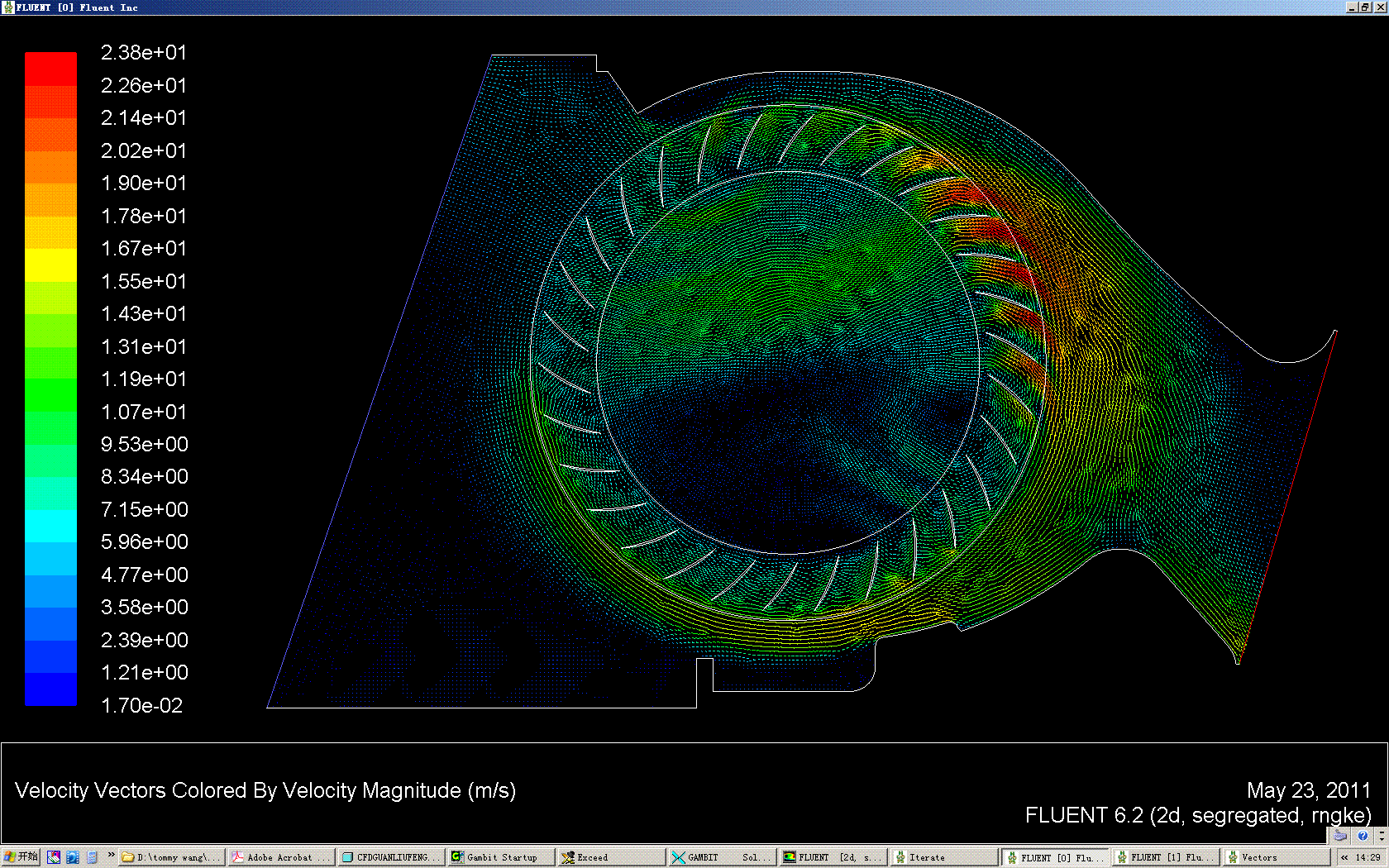Open the CFDGUANLIUFENG taskbar window

click(x=392, y=857)
